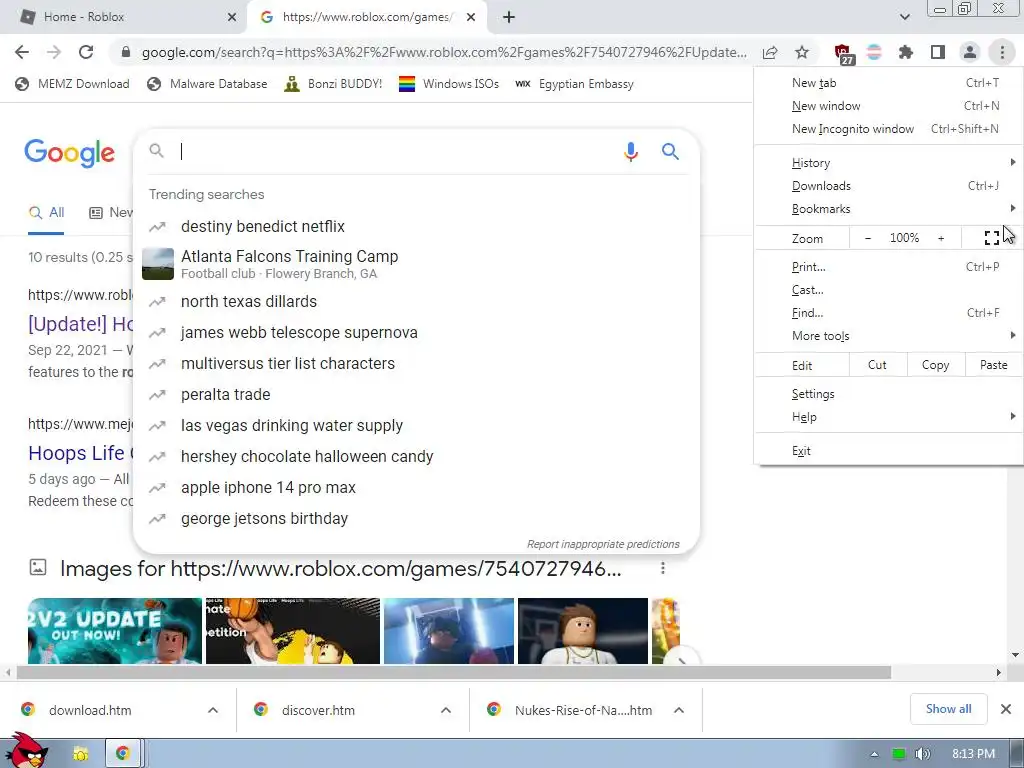Enter fullscreen mode from Zoom row
1024x768 pixels.
(991, 238)
